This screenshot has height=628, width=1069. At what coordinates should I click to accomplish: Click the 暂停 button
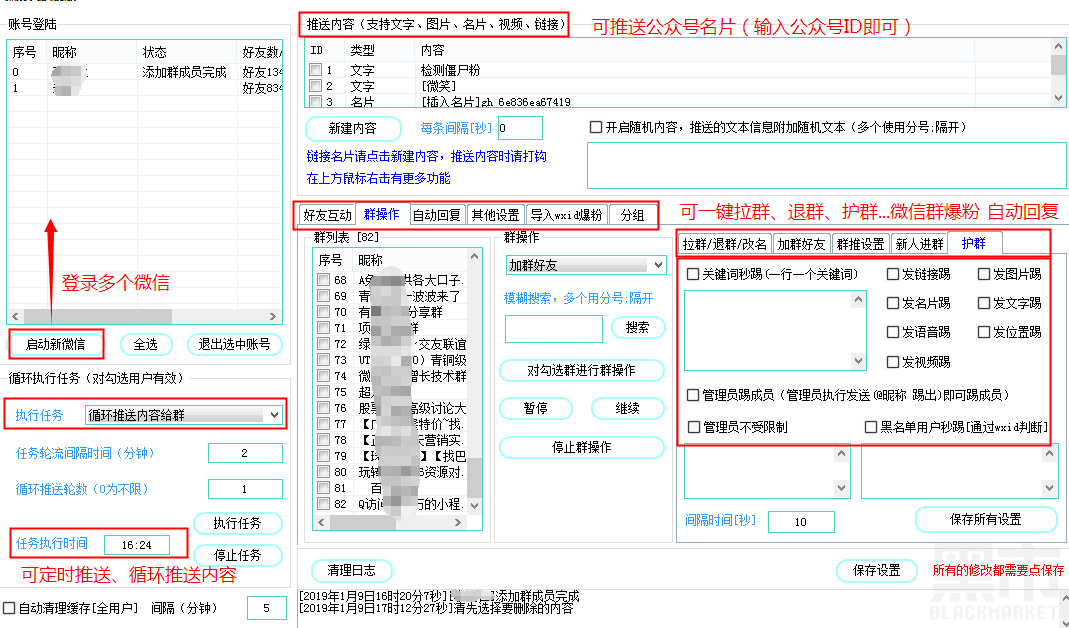tap(536, 408)
